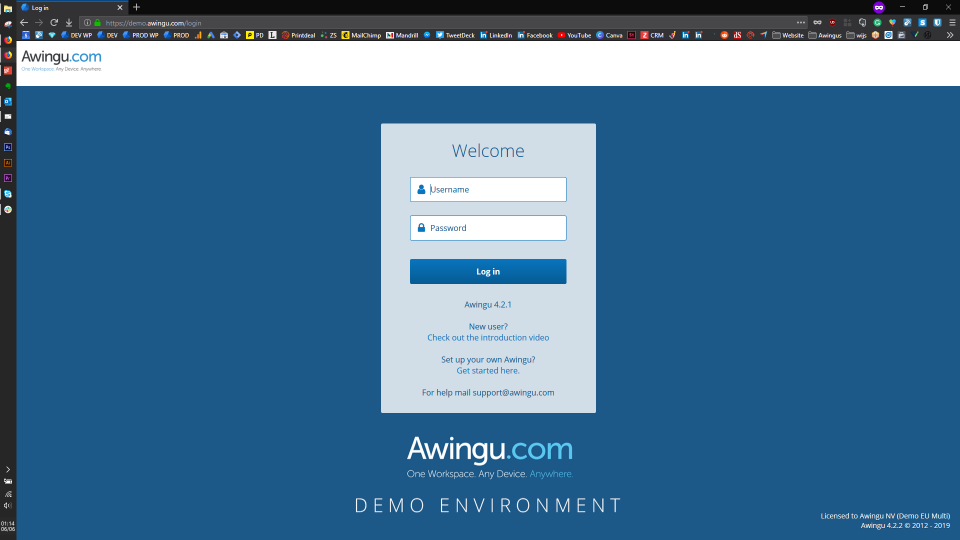
Task: Click the reader glasses icon in toolbar
Action: (x=817, y=23)
